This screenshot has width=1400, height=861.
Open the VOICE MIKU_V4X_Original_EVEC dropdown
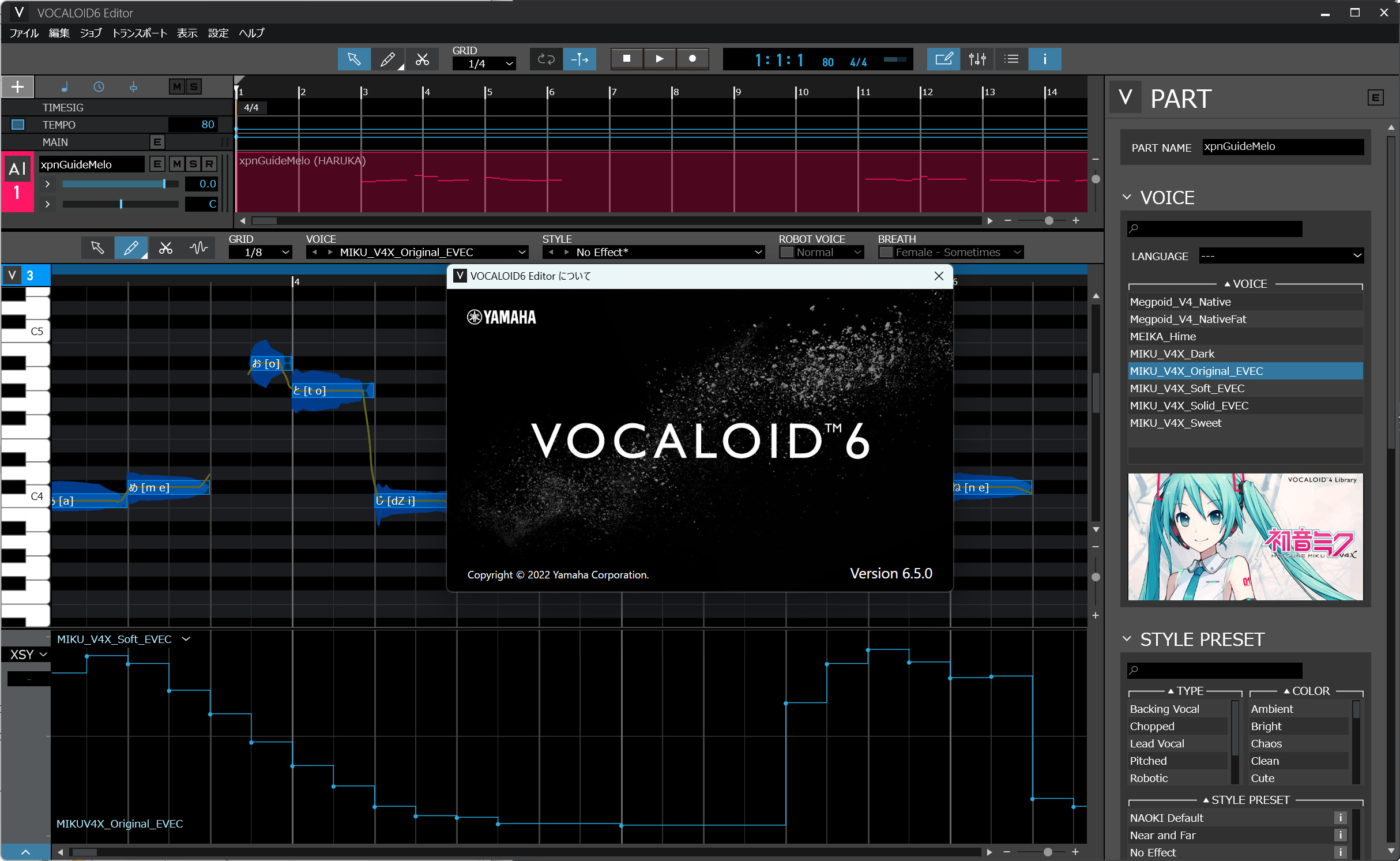click(417, 253)
